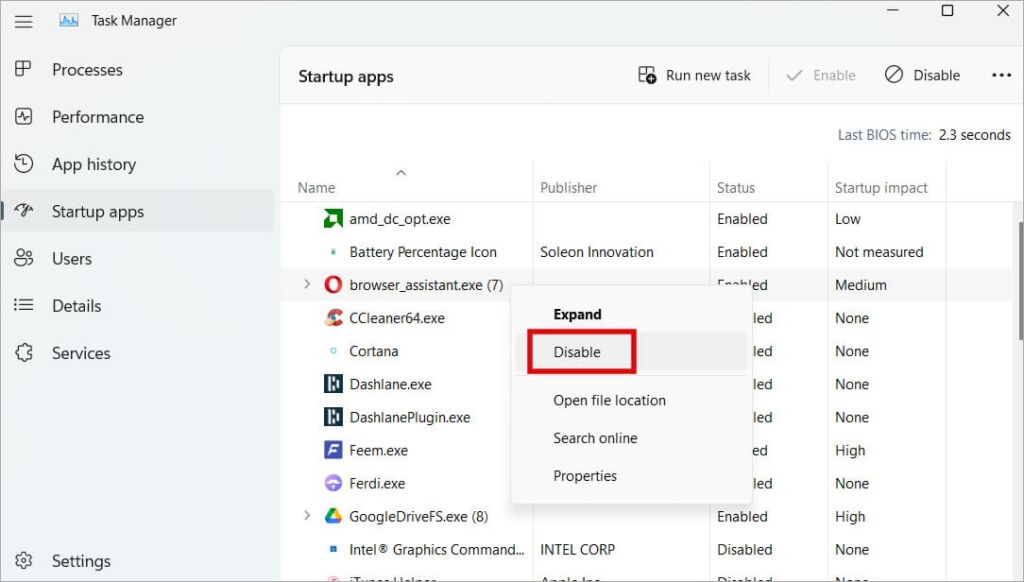
Task: Click the Run new task button
Action: pyautogui.click(x=695, y=75)
